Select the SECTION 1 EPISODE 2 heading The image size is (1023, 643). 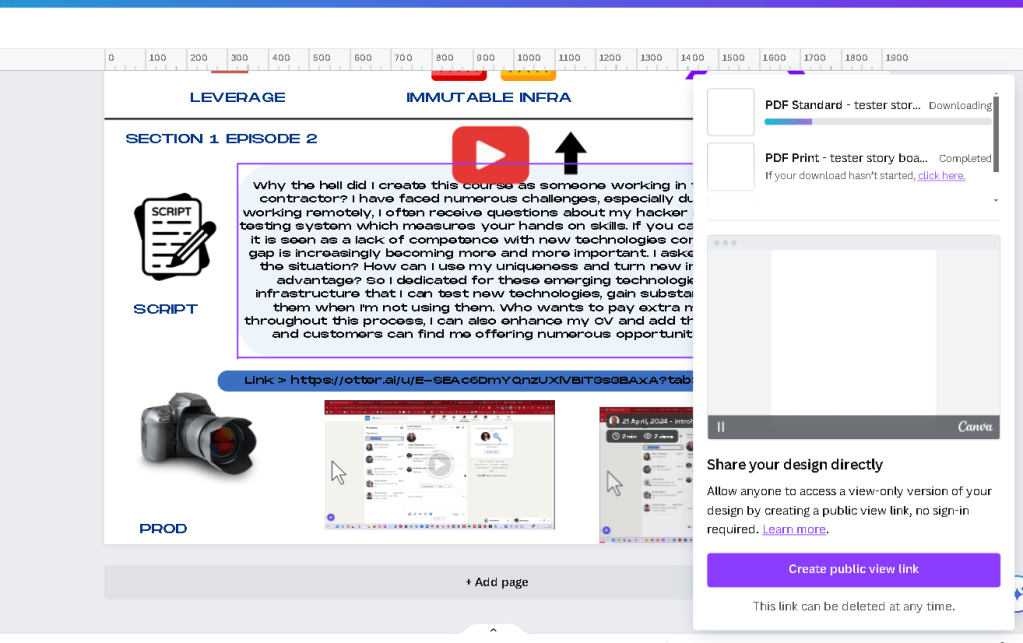(221, 139)
